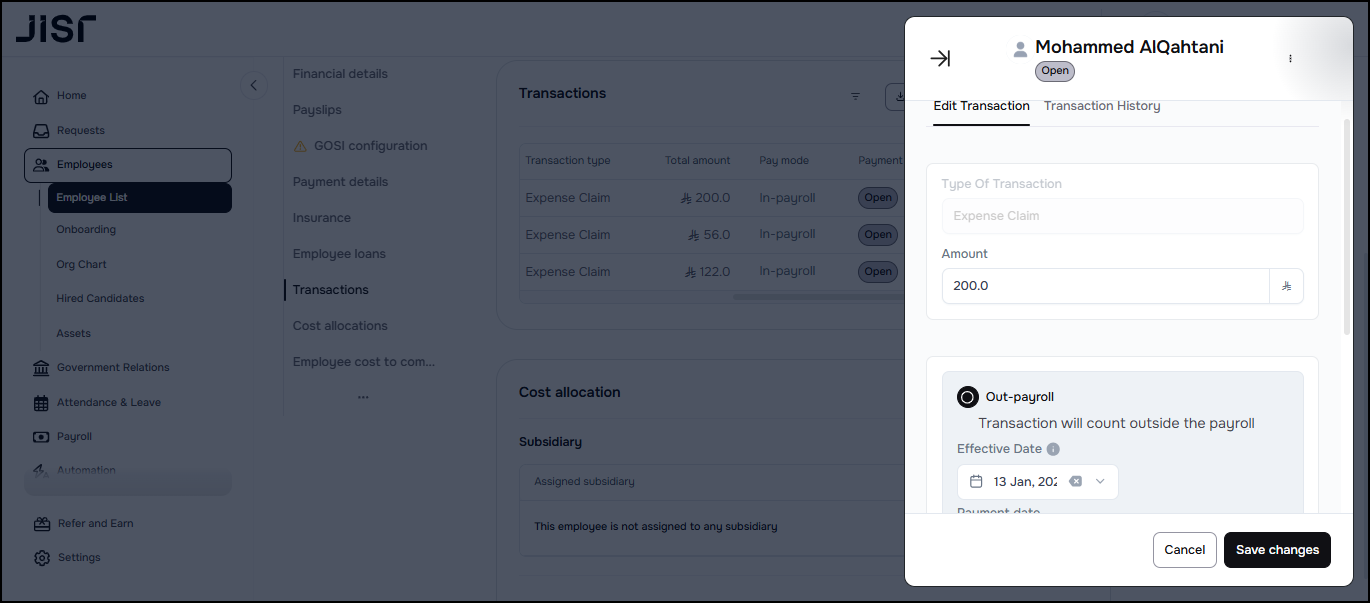1370x603 pixels.
Task: Switch to the Transaction History tab
Action: coord(1102,106)
